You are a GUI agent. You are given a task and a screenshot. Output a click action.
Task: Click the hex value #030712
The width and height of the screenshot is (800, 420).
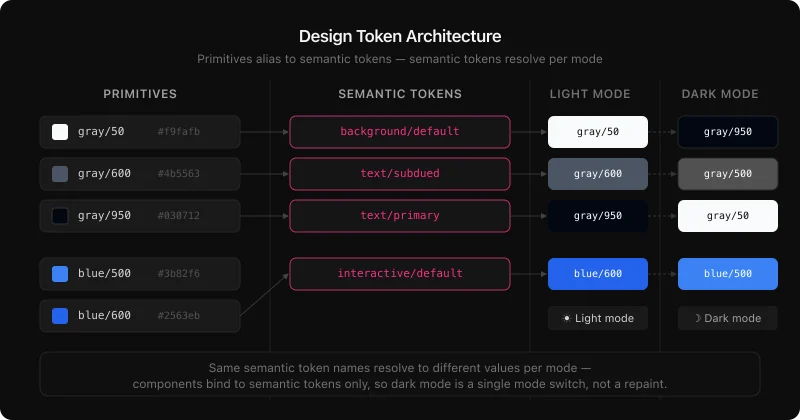(179, 215)
